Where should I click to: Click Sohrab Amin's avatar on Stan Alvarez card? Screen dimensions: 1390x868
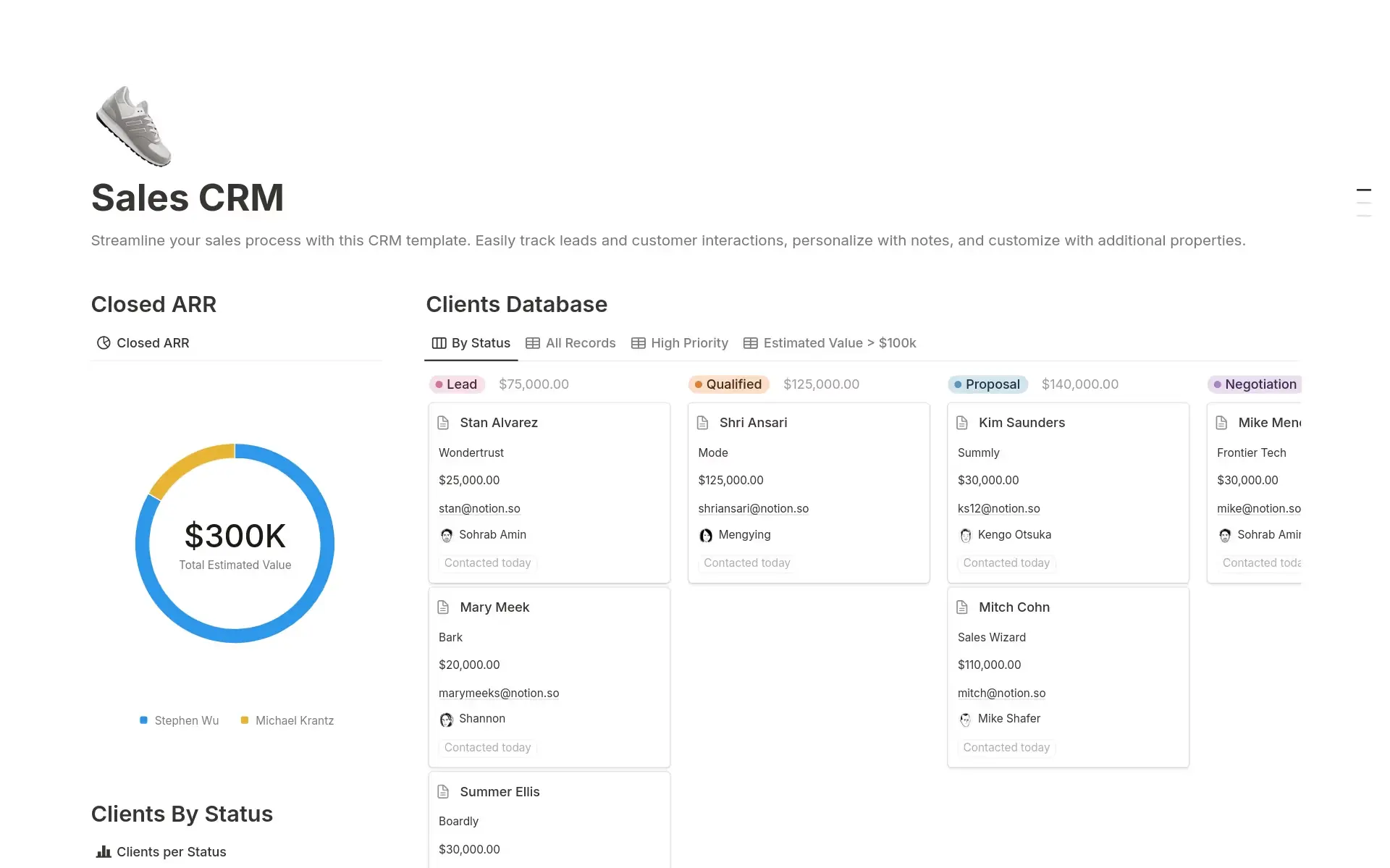pyautogui.click(x=446, y=534)
